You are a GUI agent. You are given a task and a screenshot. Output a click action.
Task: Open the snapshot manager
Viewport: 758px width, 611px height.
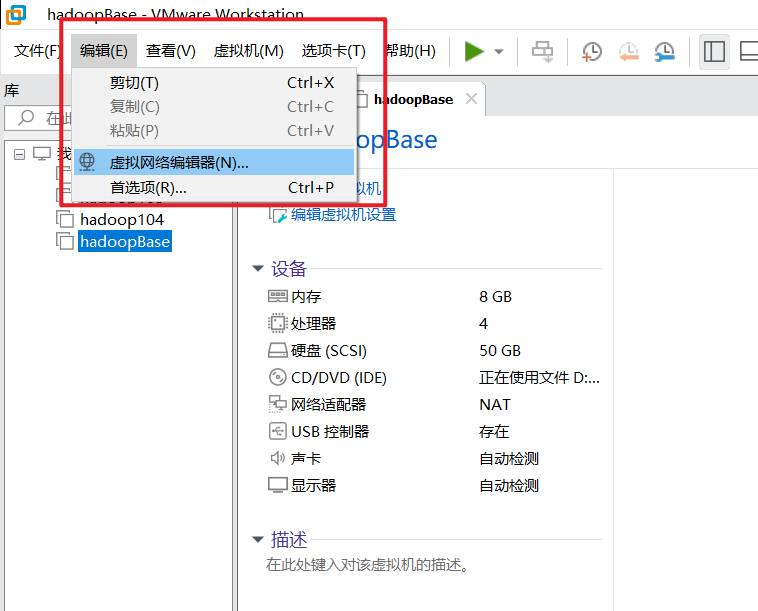pos(665,51)
